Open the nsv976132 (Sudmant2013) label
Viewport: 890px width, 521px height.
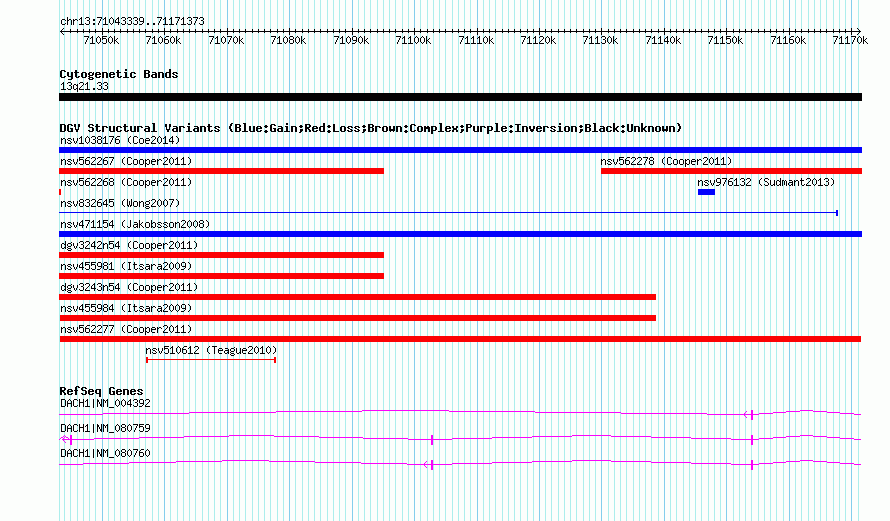point(766,182)
